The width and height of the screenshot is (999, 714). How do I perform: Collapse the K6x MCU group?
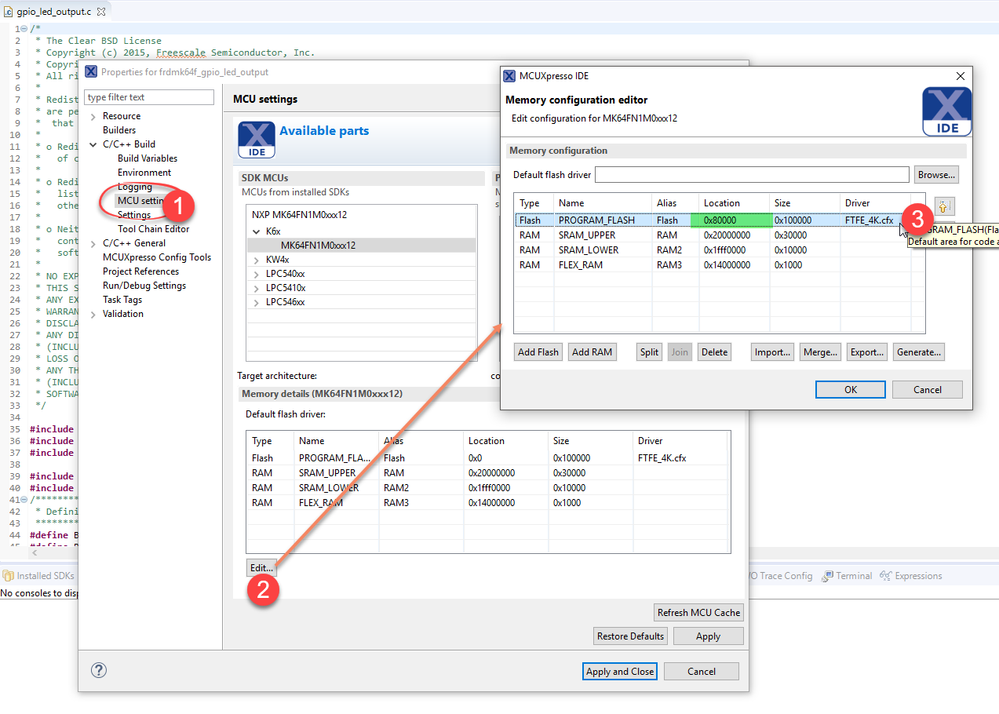pos(256,231)
